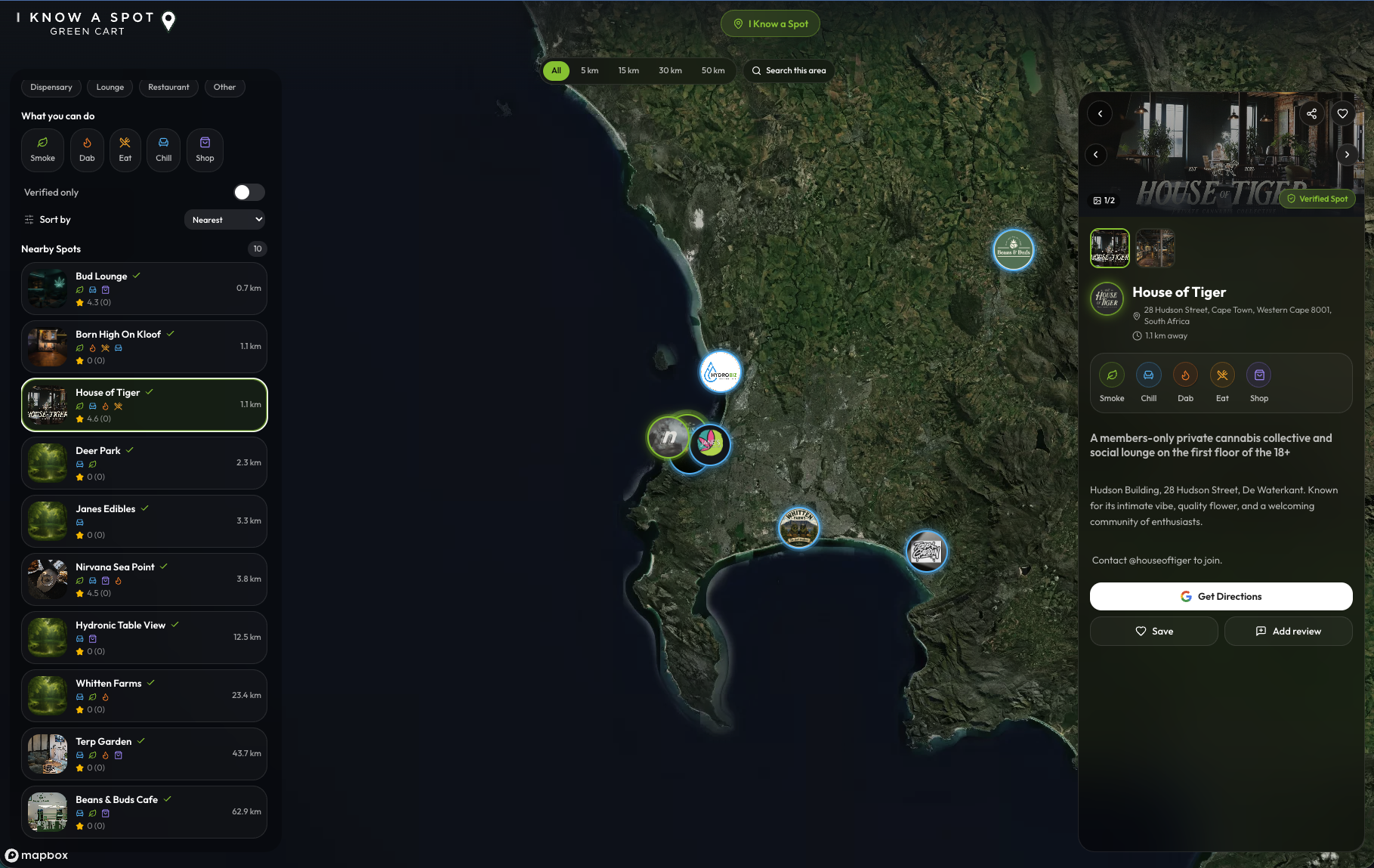This screenshot has width=1374, height=868.
Task: Click the Dab amenity icon in details
Action: tap(1185, 375)
